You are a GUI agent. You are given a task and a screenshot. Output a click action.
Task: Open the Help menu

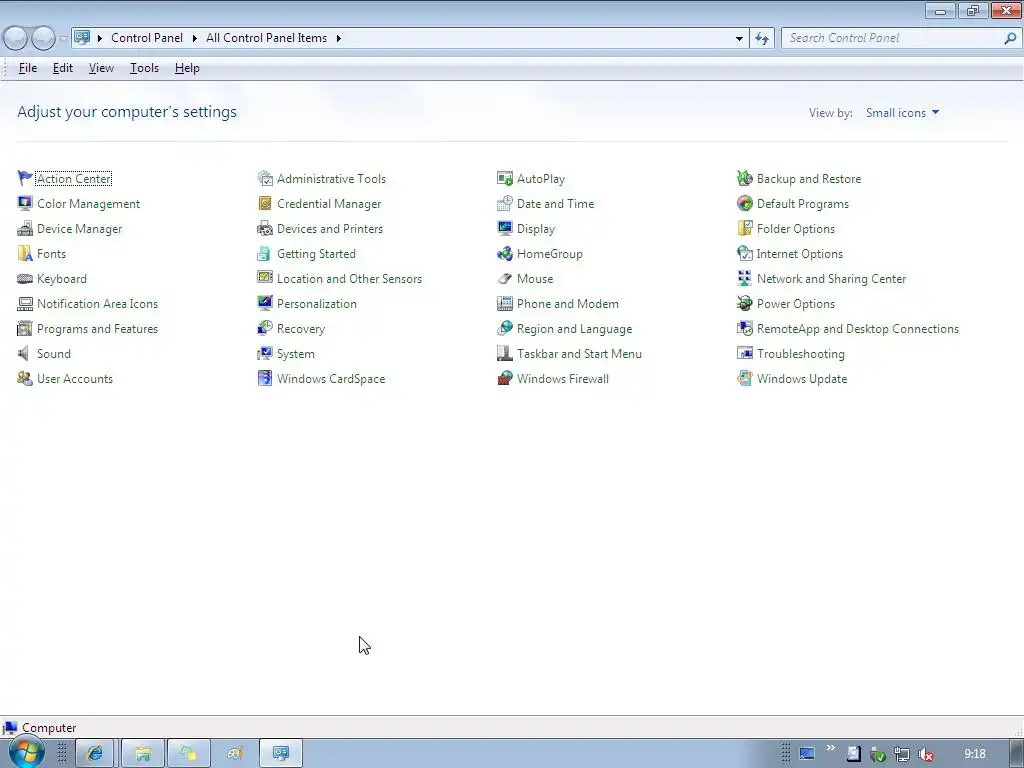pos(187,68)
